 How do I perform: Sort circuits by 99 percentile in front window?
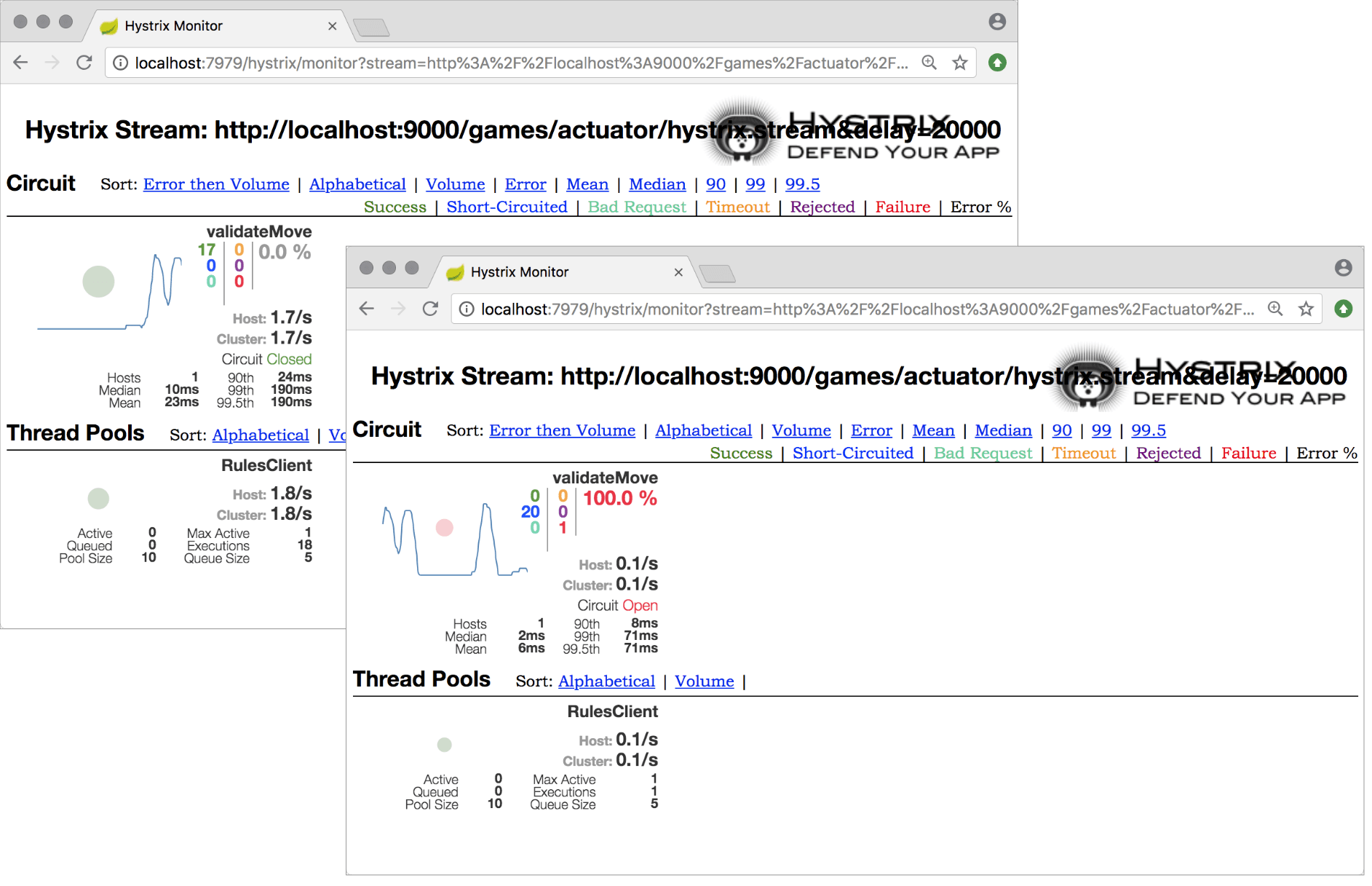click(1102, 430)
